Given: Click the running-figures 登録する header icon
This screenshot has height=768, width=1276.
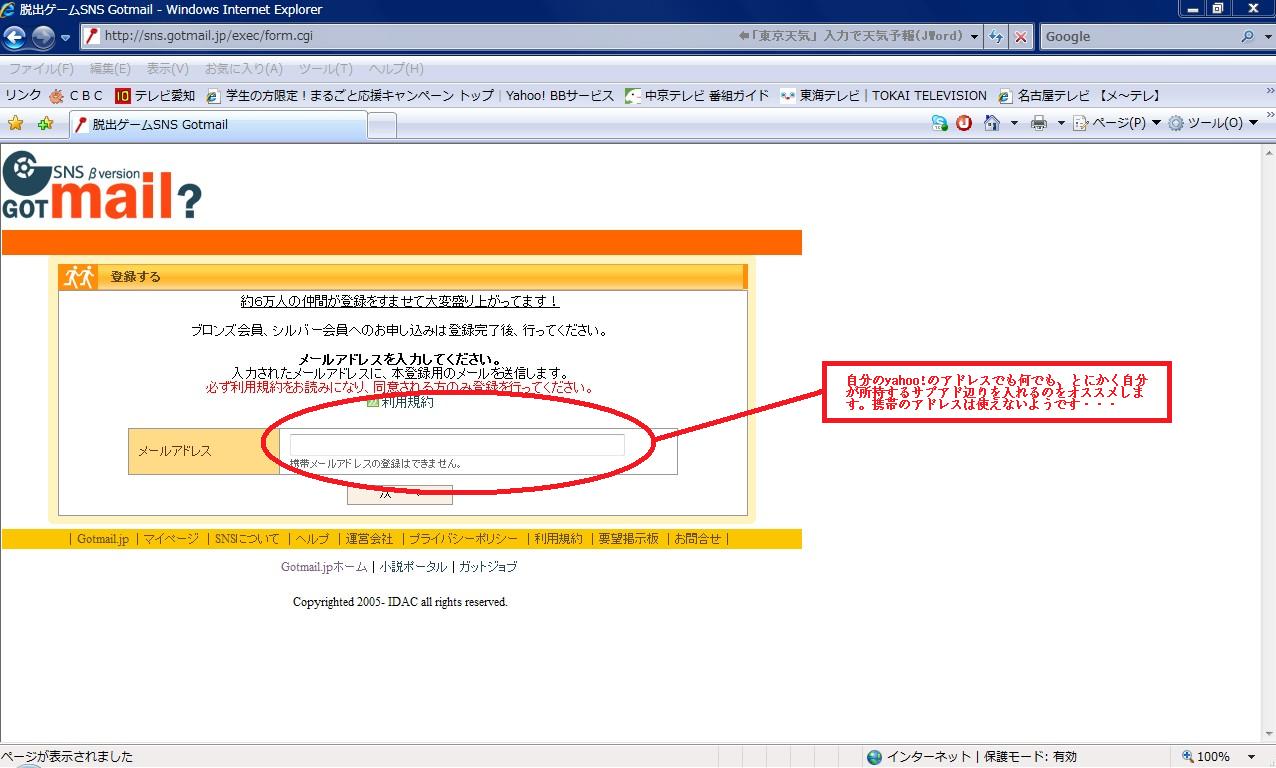Looking at the screenshot, I should [79, 277].
